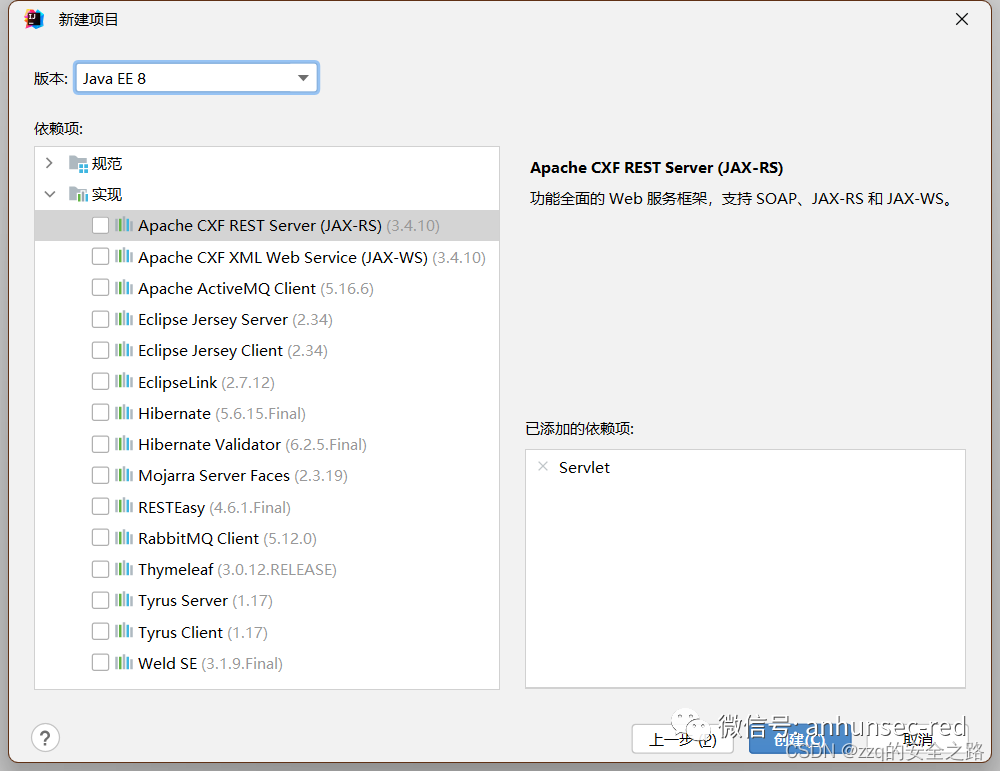Click the library icon beside Mojarra Server Faces
This screenshot has width=1000, height=771.
point(124,475)
